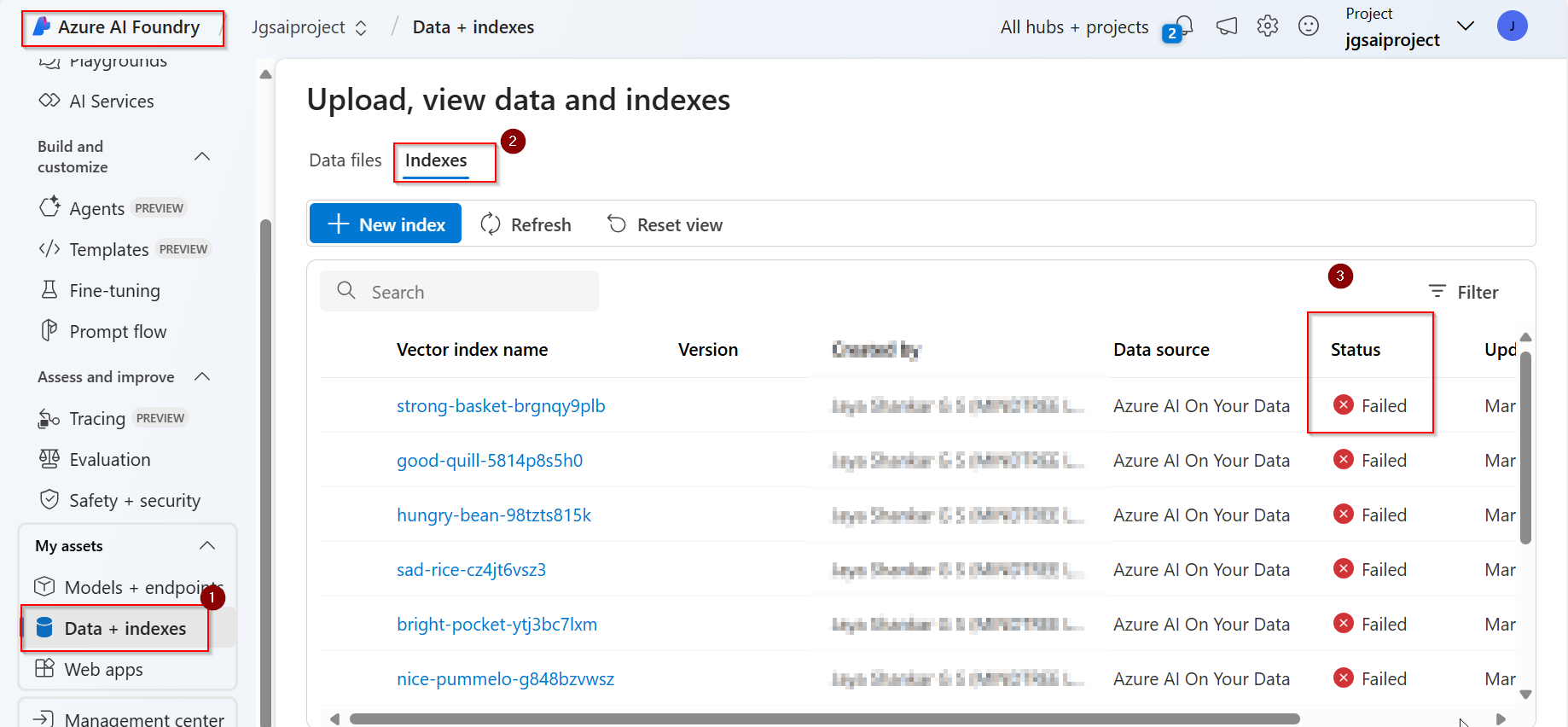Open the notifications bell icon
1568x727 pixels.
click(1183, 26)
